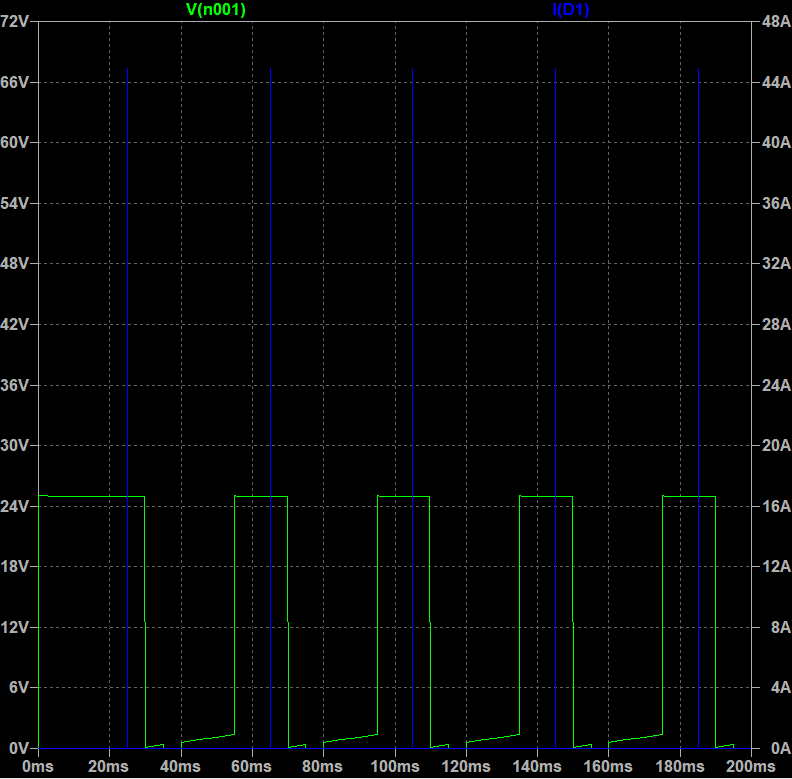Image resolution: width=792 pixels, height=779 pixels.
Task: Click the 24V voltage axis label
Action: [x=15, y=506]
